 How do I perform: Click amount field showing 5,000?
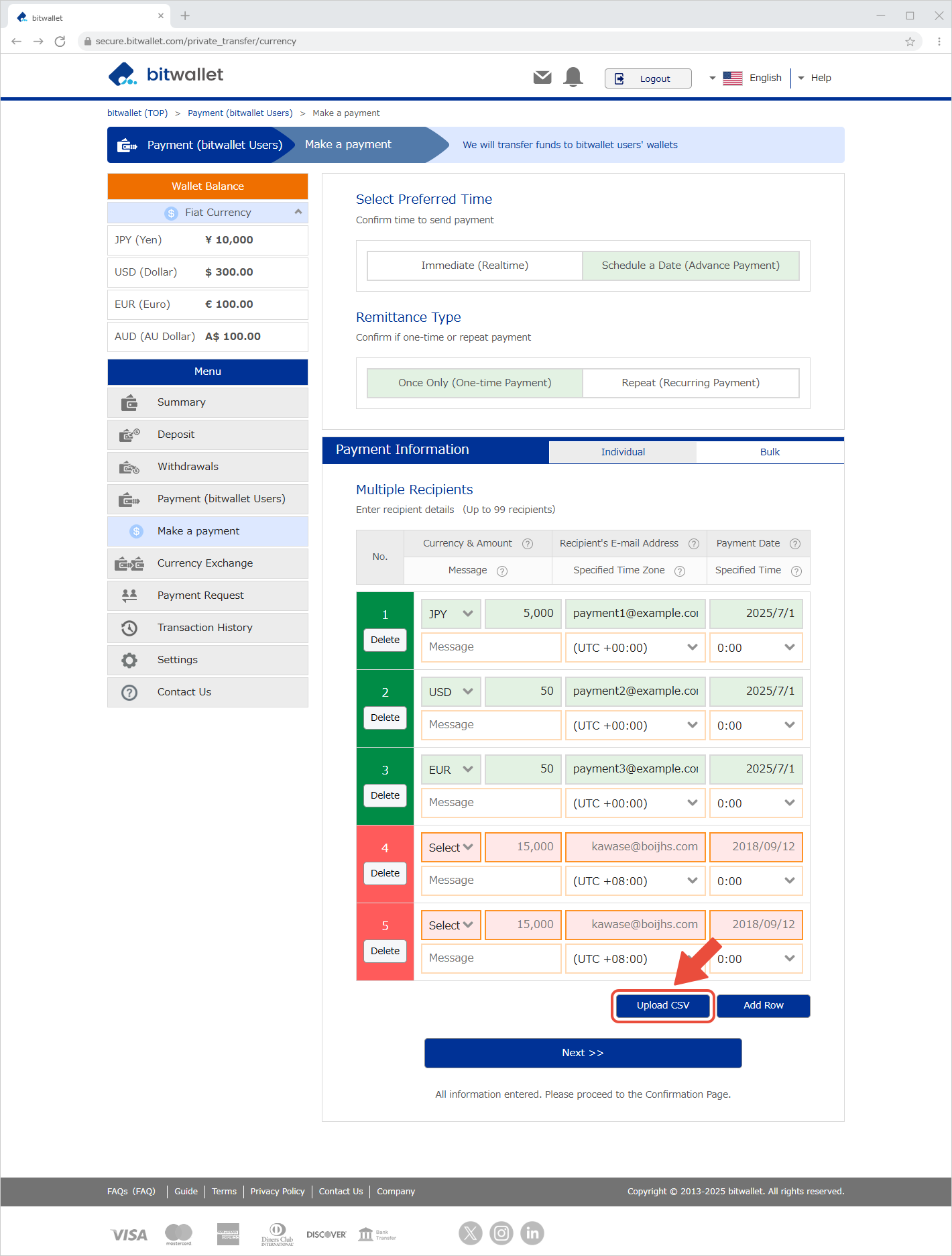tap(522, 614)
